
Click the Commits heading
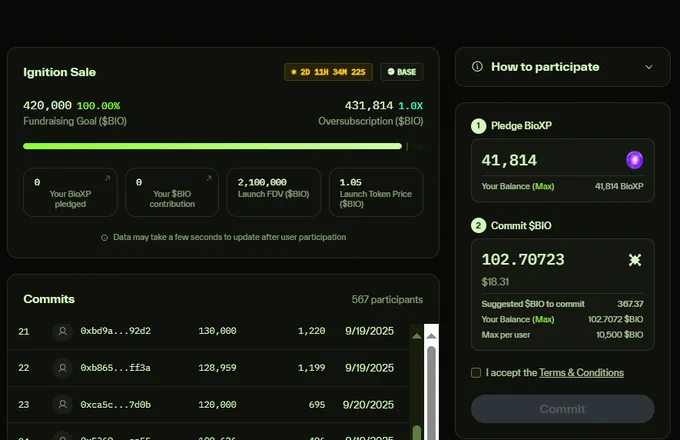(49, 299)
